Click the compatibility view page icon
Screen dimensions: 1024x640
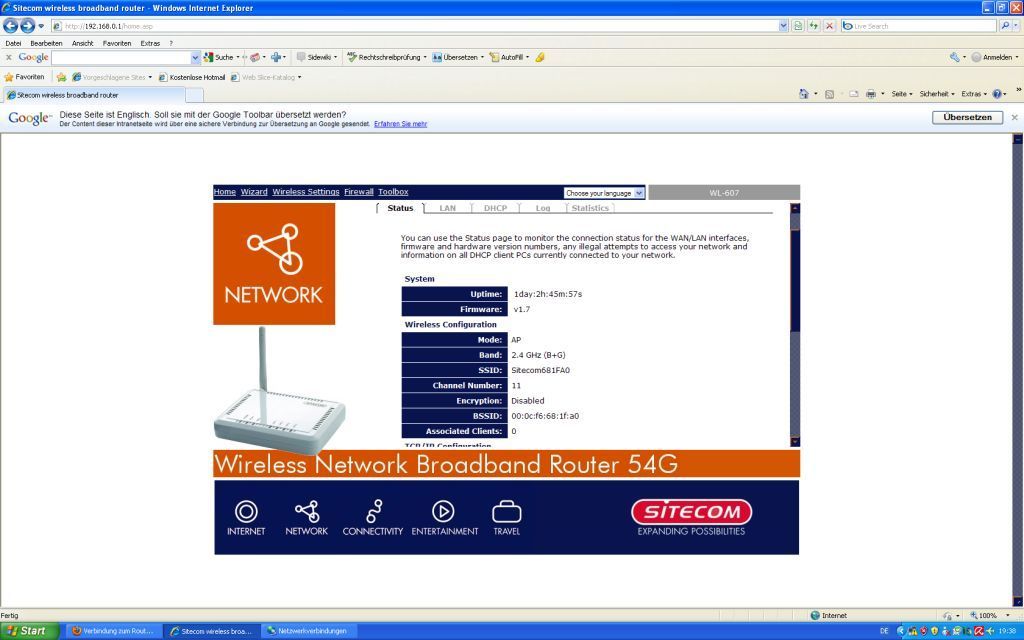point(798,26)
